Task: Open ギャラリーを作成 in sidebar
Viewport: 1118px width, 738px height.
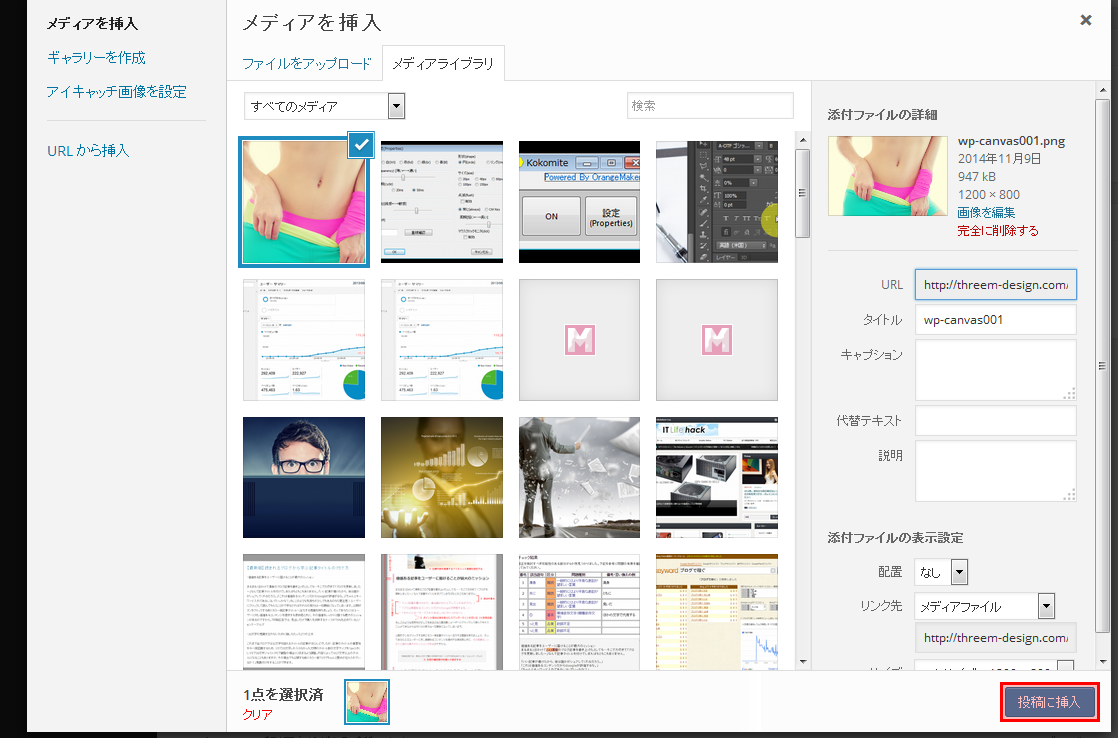Action: (x=96, y=57)
